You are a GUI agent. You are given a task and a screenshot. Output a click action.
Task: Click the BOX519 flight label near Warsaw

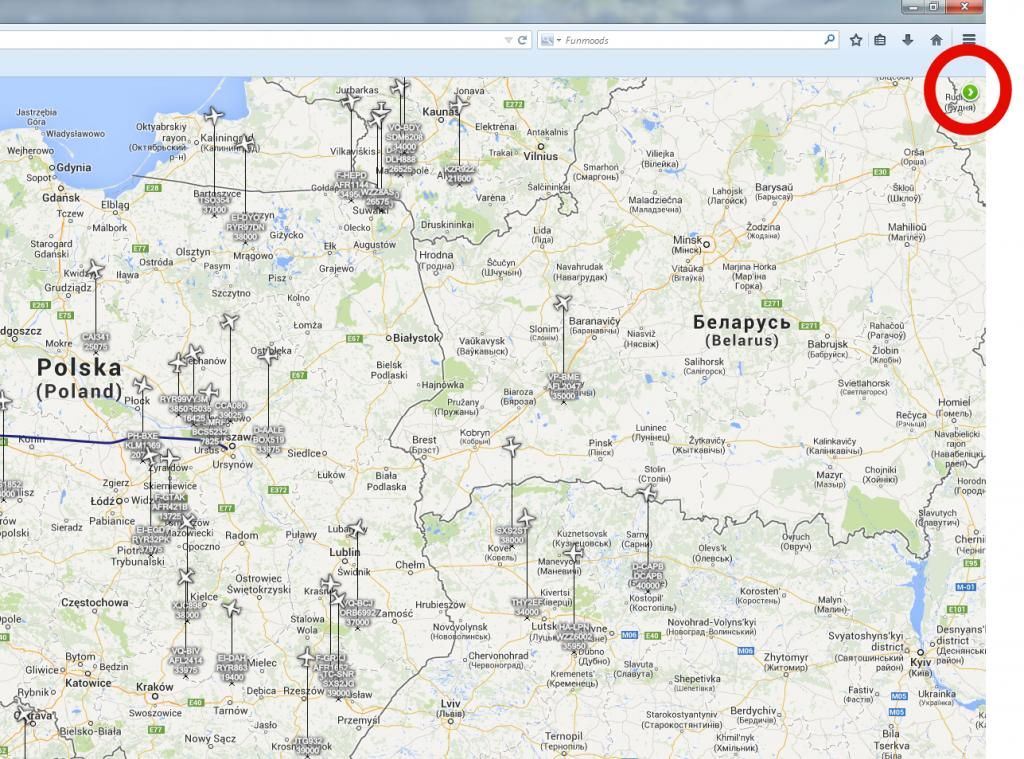click(x=268, y=440)
